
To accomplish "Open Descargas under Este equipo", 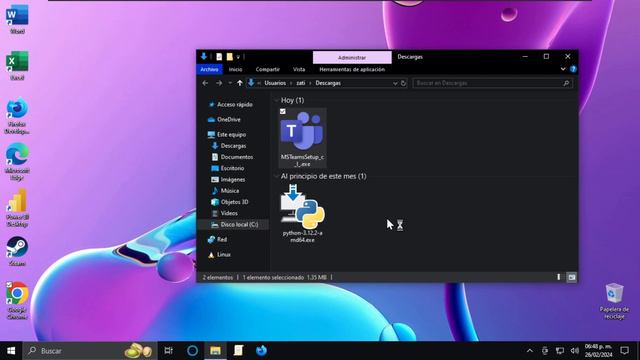I will coord(229,146).
